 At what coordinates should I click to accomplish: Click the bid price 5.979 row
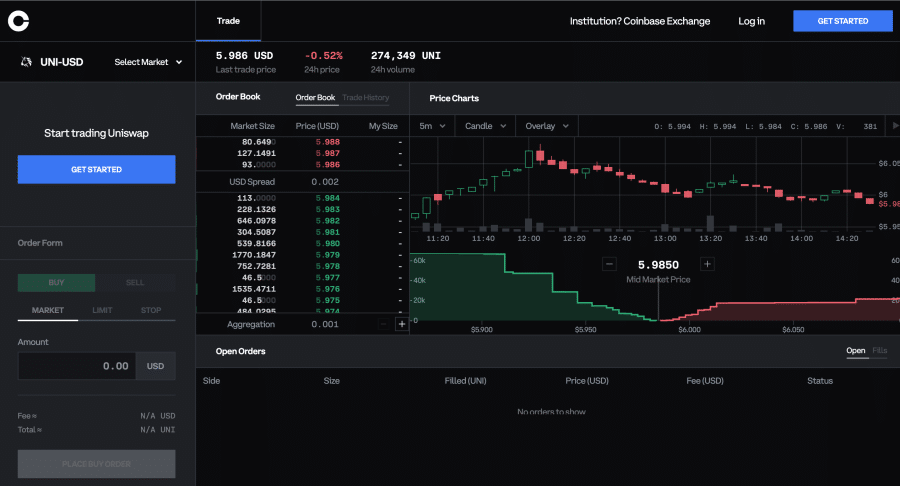(x=302, y=255)
